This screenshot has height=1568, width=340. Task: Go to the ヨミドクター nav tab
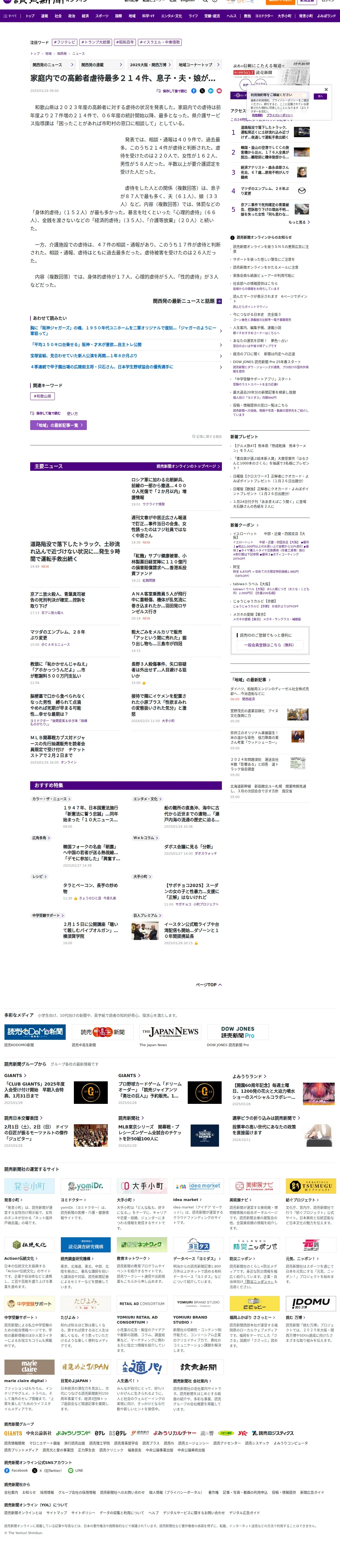pos(264,16)
